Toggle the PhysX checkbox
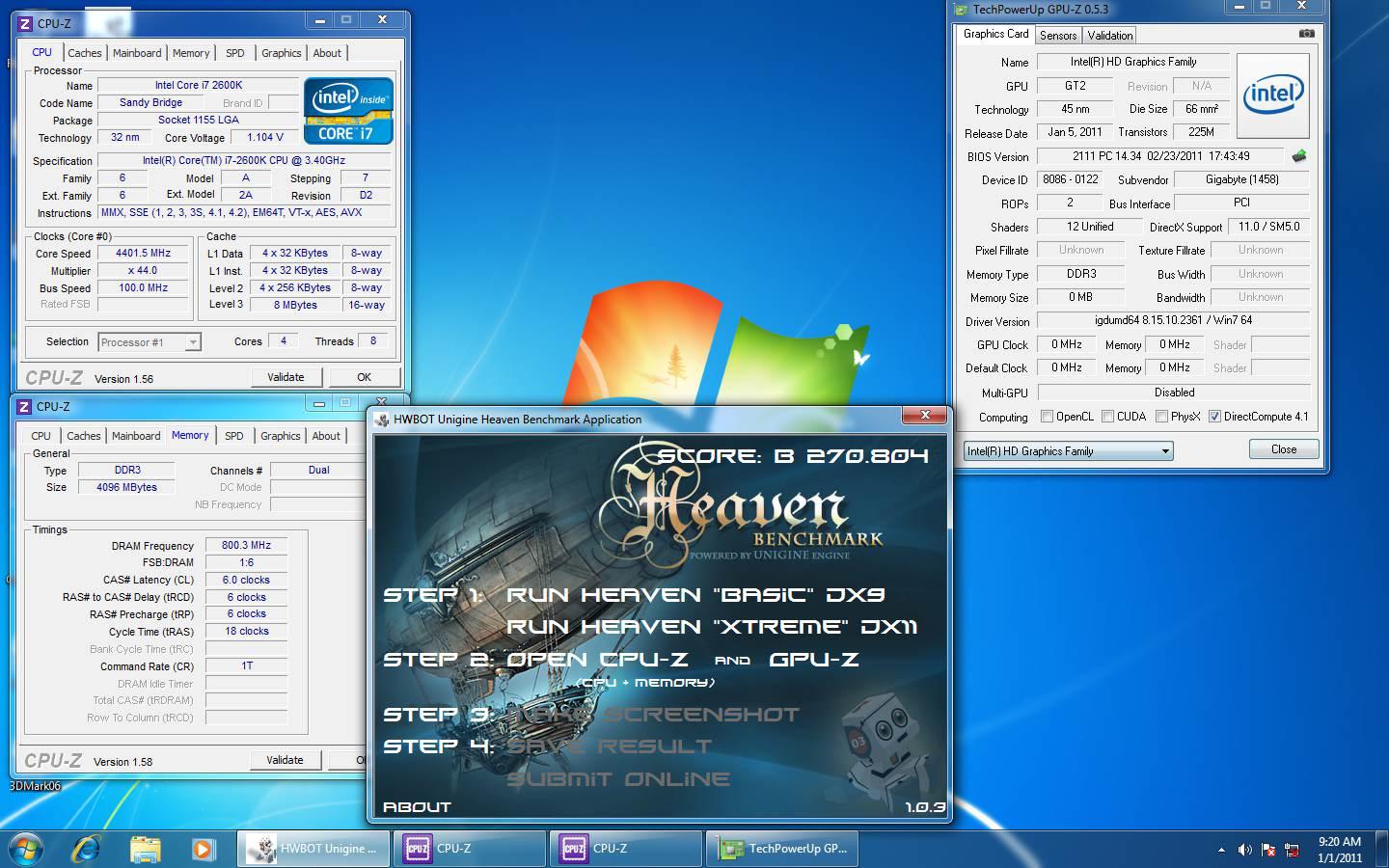This screenshot has width=1389, height=868. (1161, 417)
